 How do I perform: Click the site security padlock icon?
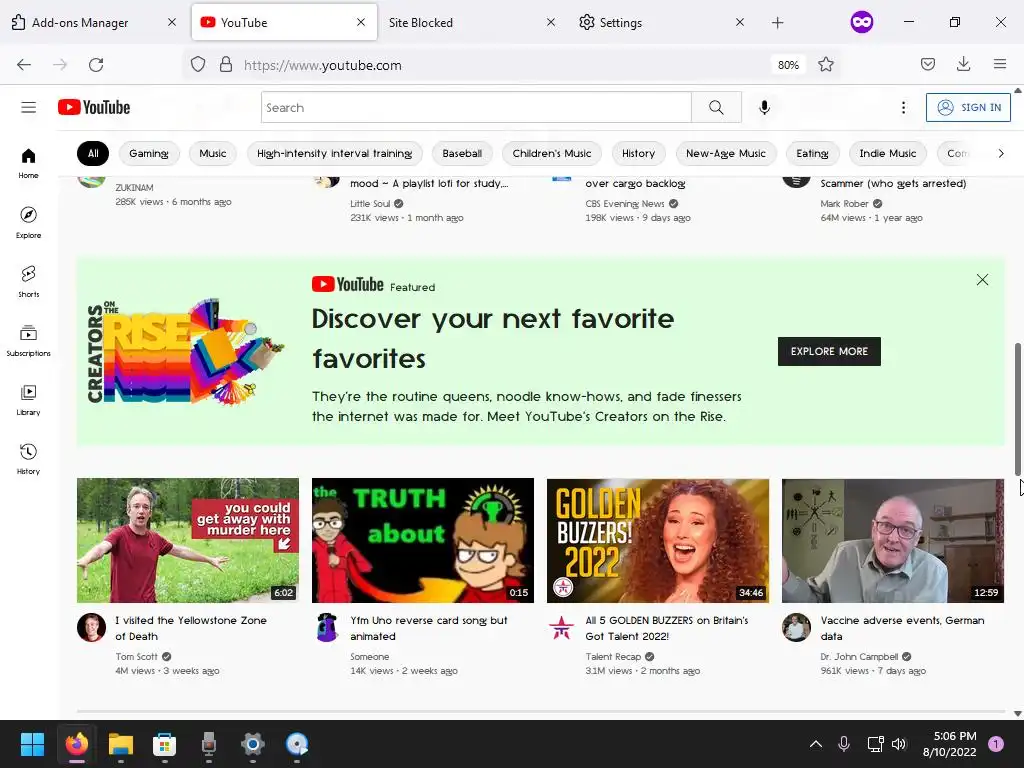click(225, 64)
